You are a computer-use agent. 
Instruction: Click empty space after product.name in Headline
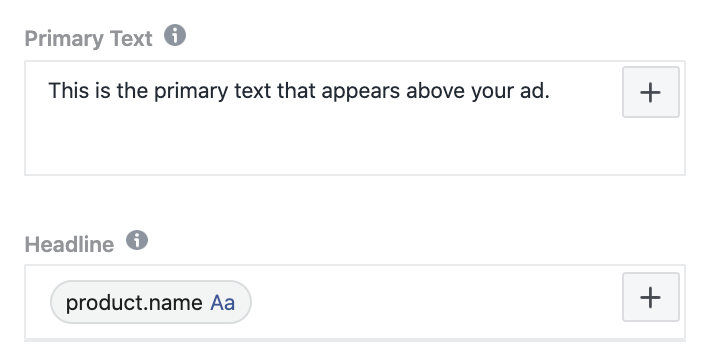tap(432, 302)
